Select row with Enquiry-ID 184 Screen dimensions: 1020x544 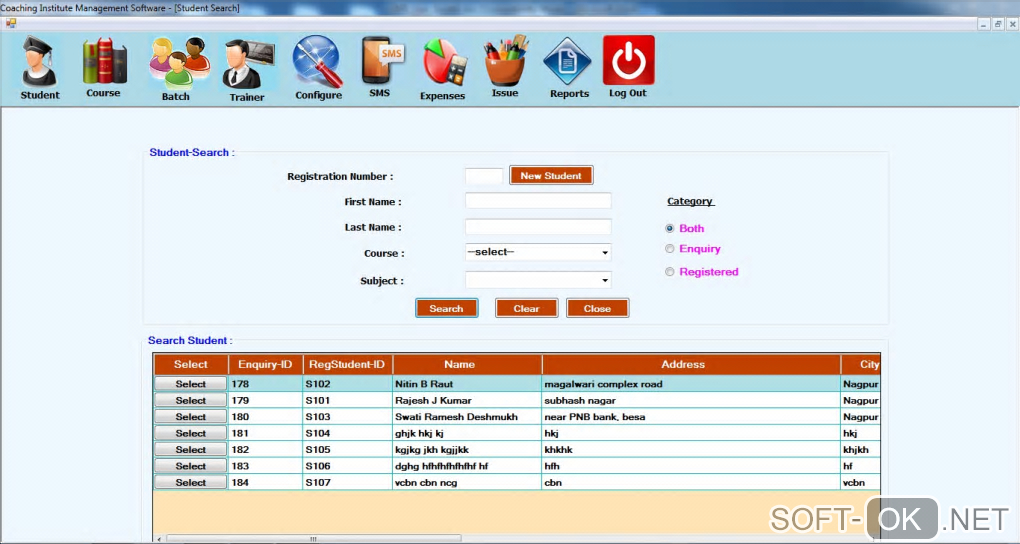point(191,482)
